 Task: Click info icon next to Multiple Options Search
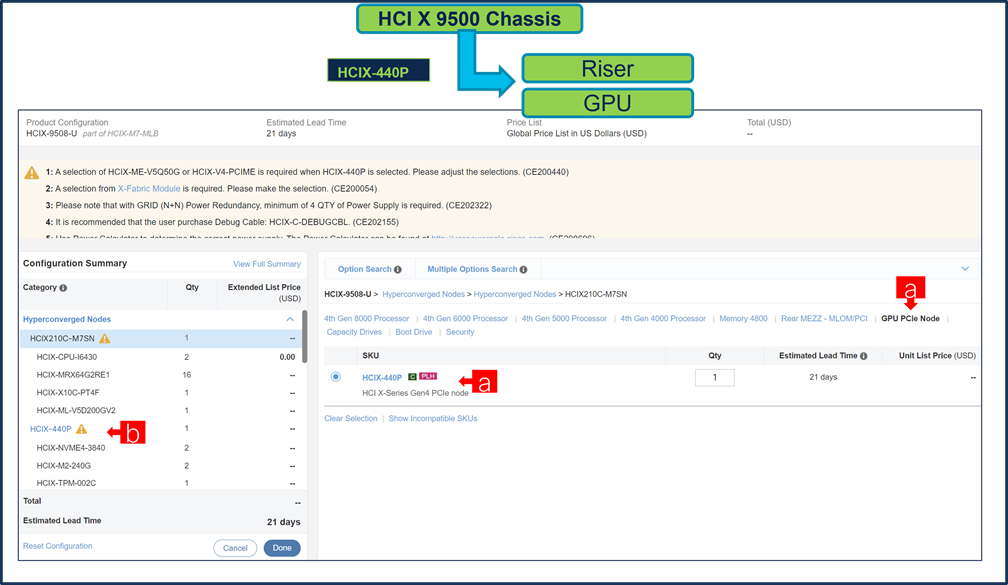click(523, 269)
